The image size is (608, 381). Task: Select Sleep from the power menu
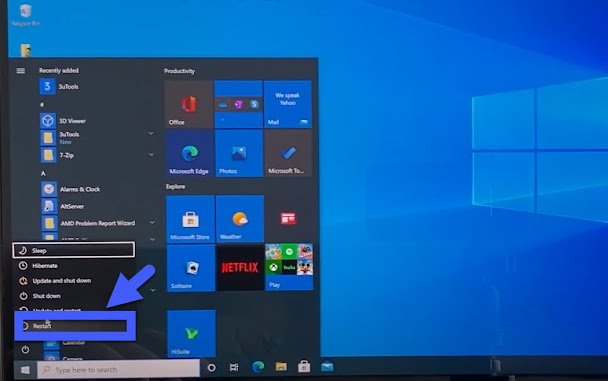tap(74, 250)
